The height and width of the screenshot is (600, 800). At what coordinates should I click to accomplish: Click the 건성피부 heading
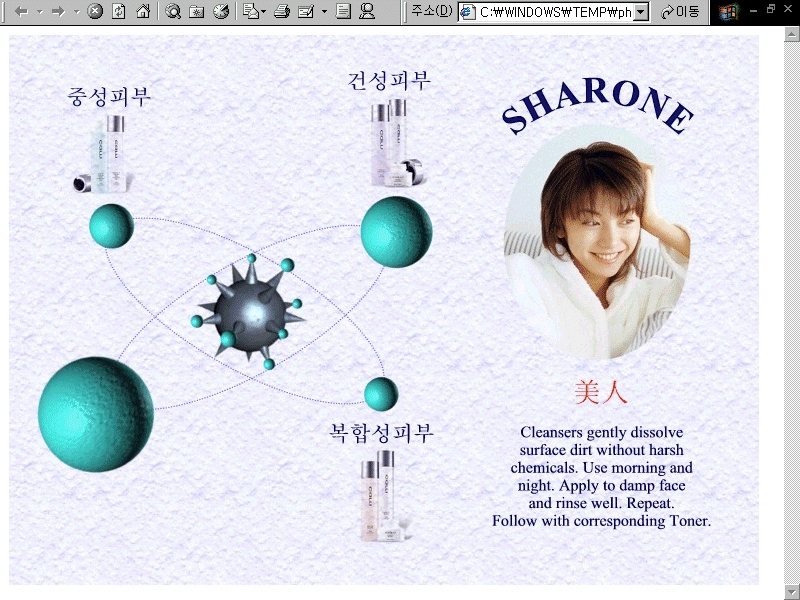click(389, 81)
